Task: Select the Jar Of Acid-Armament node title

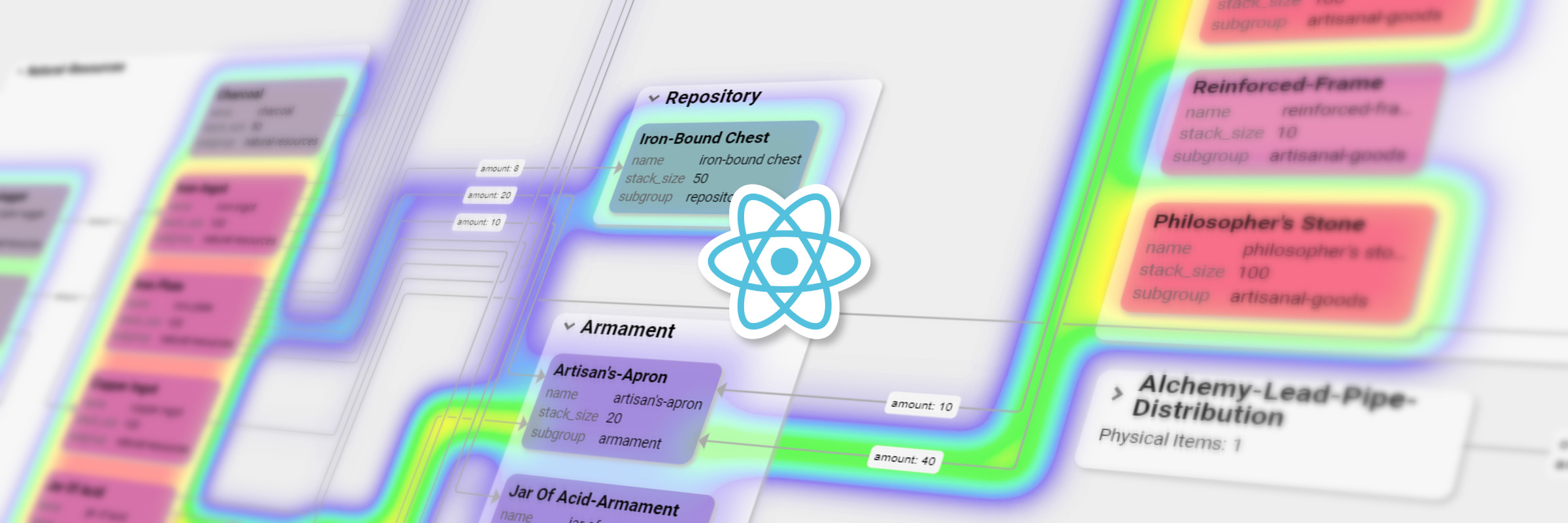Action: [594, 500]
